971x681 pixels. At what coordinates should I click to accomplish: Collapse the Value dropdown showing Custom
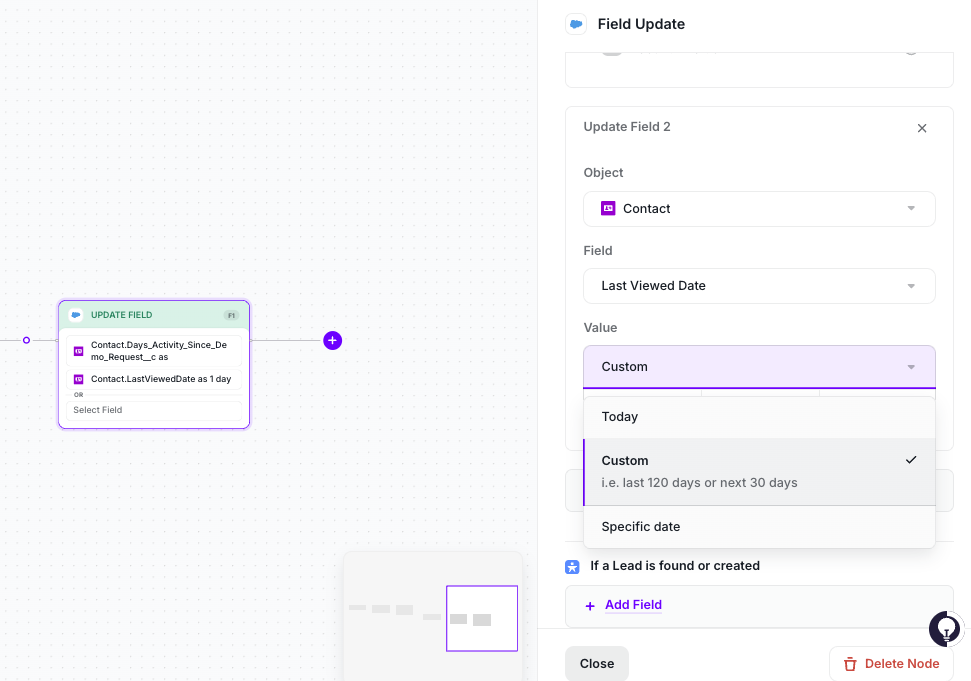click(x=759, y=367)
